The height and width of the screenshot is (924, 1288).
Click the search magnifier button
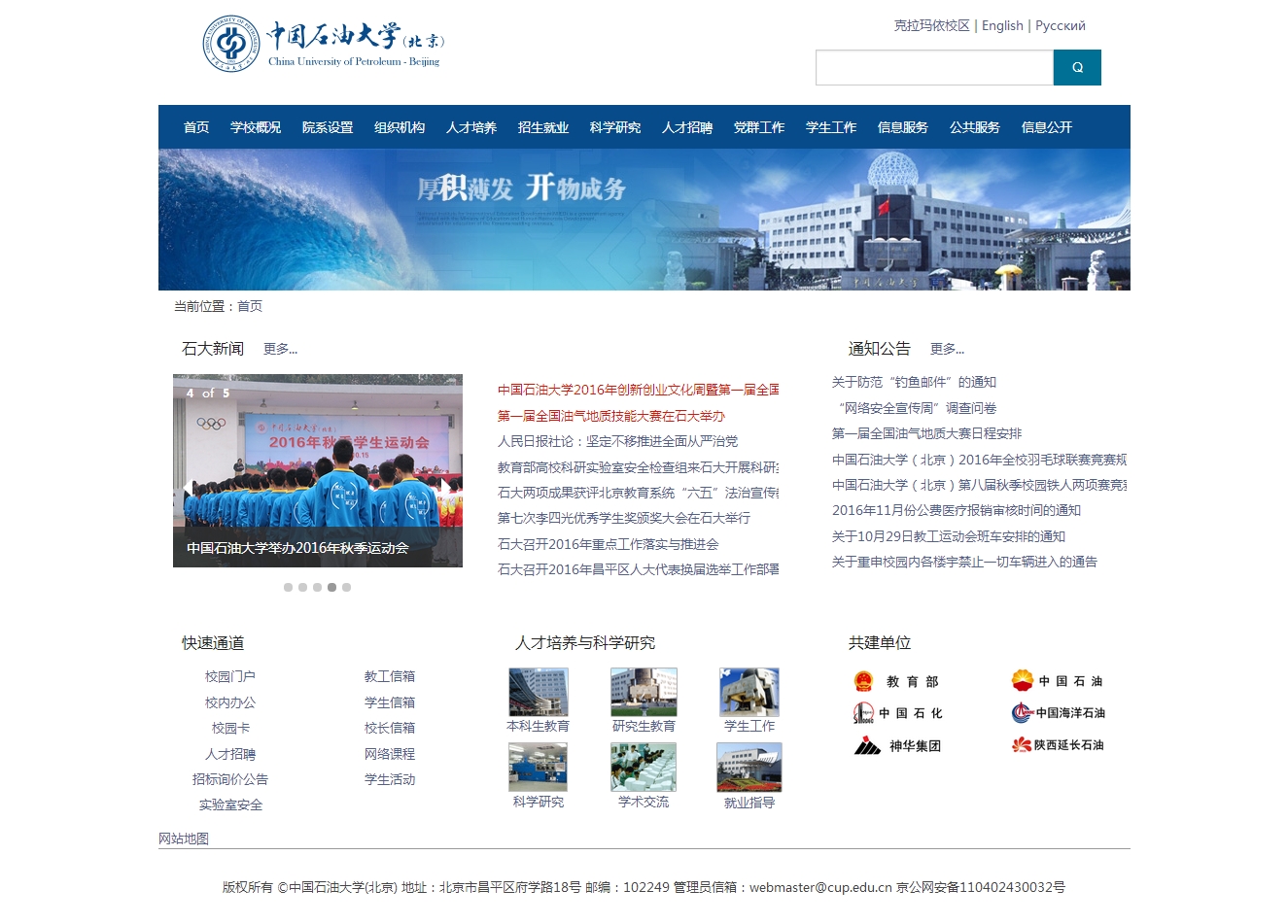tap(1077, 68)
